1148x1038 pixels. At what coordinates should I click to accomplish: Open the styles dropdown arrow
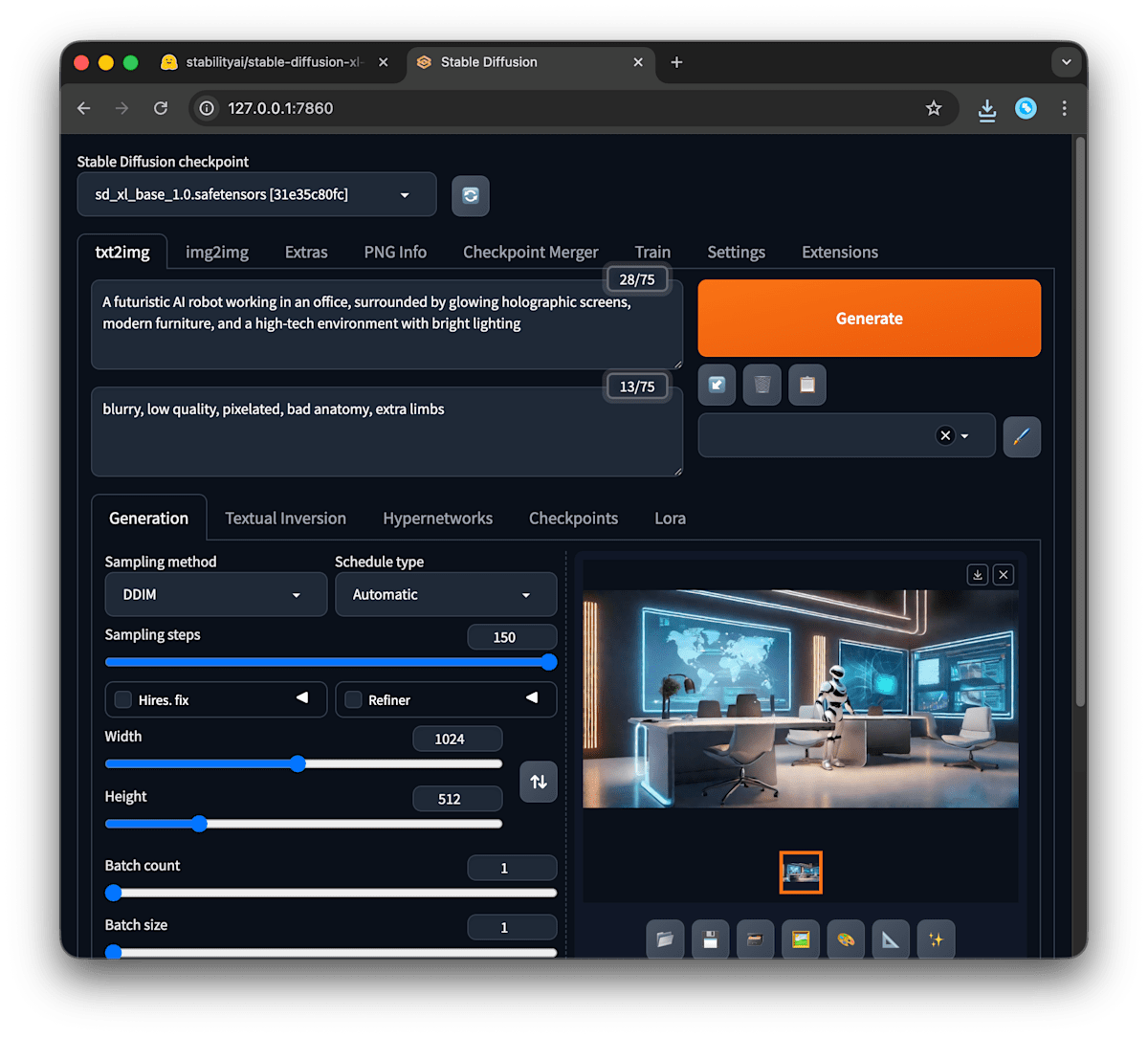point(964,436)
